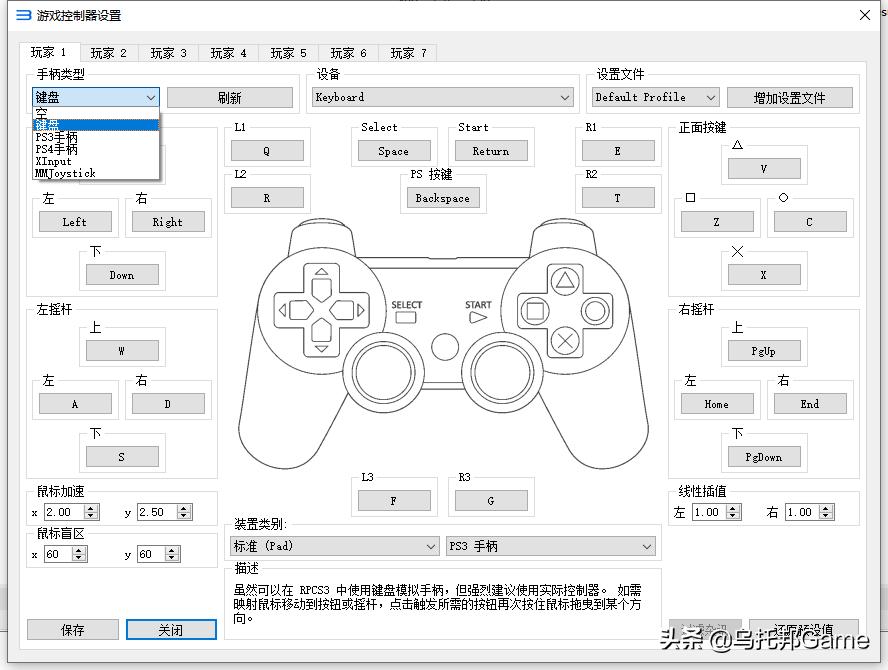The height and width of the screenshot is (670, 888).
Task: Switch to the 玩家 2 tab
Action: pyautogui.click(x=109, y=53)
